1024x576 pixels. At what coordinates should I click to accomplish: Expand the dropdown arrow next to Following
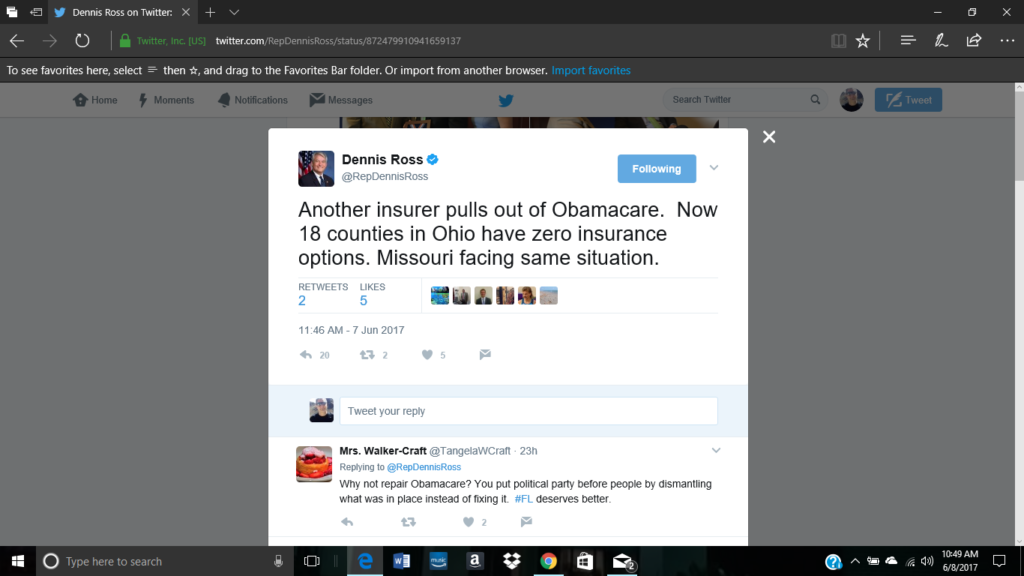click(714, 168)
